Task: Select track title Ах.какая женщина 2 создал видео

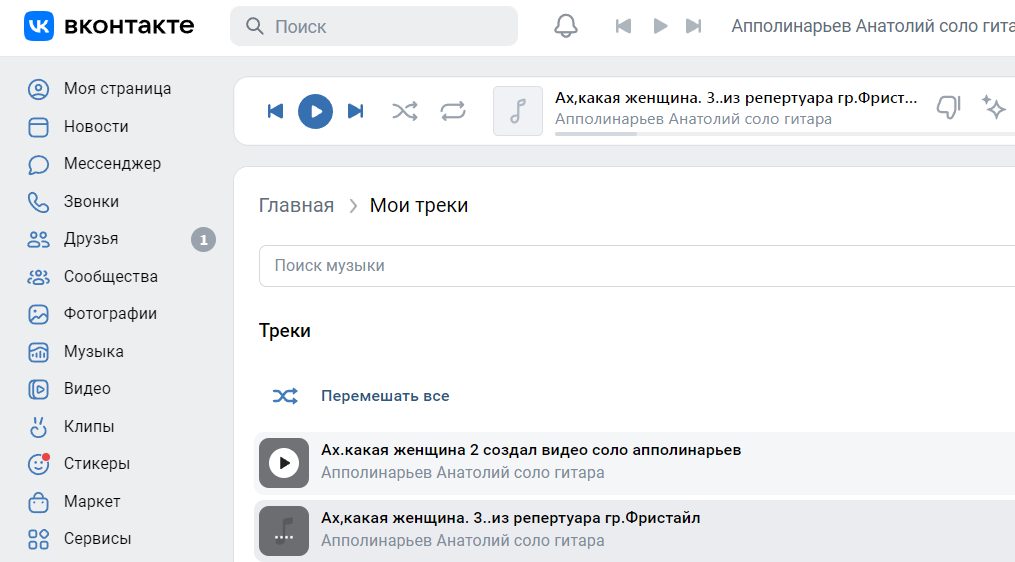Action: click(x=531, y=450)
